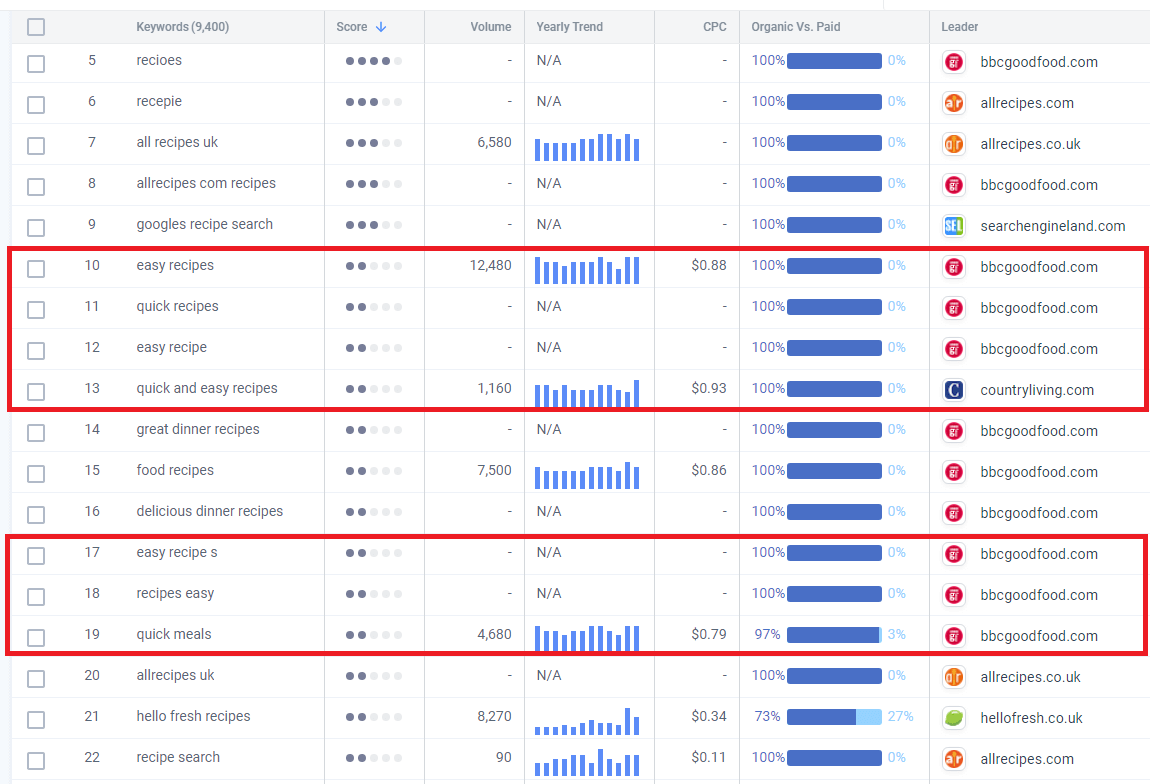Click the hellofresh leader icon for "hello fresh recipes"
1150x784 pixels.
[953, 717]
